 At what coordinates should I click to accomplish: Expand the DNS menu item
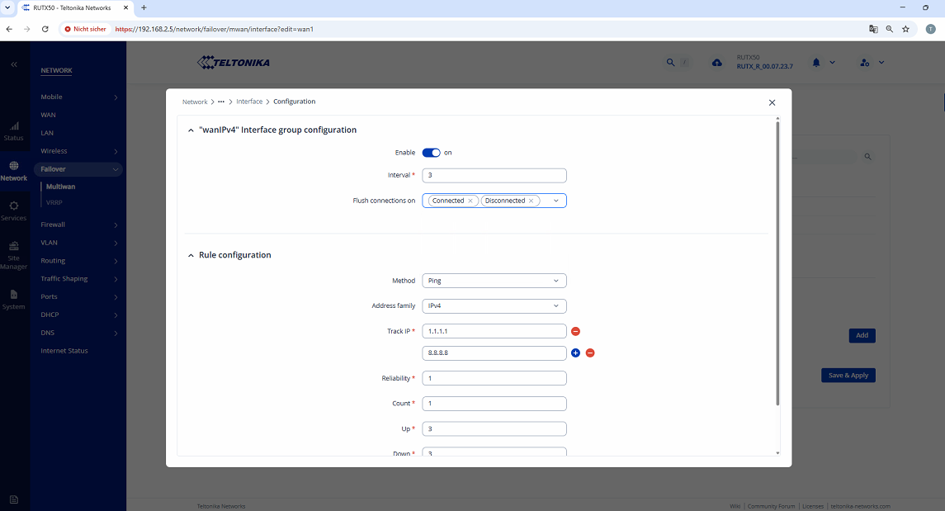(x=78, y=333)
